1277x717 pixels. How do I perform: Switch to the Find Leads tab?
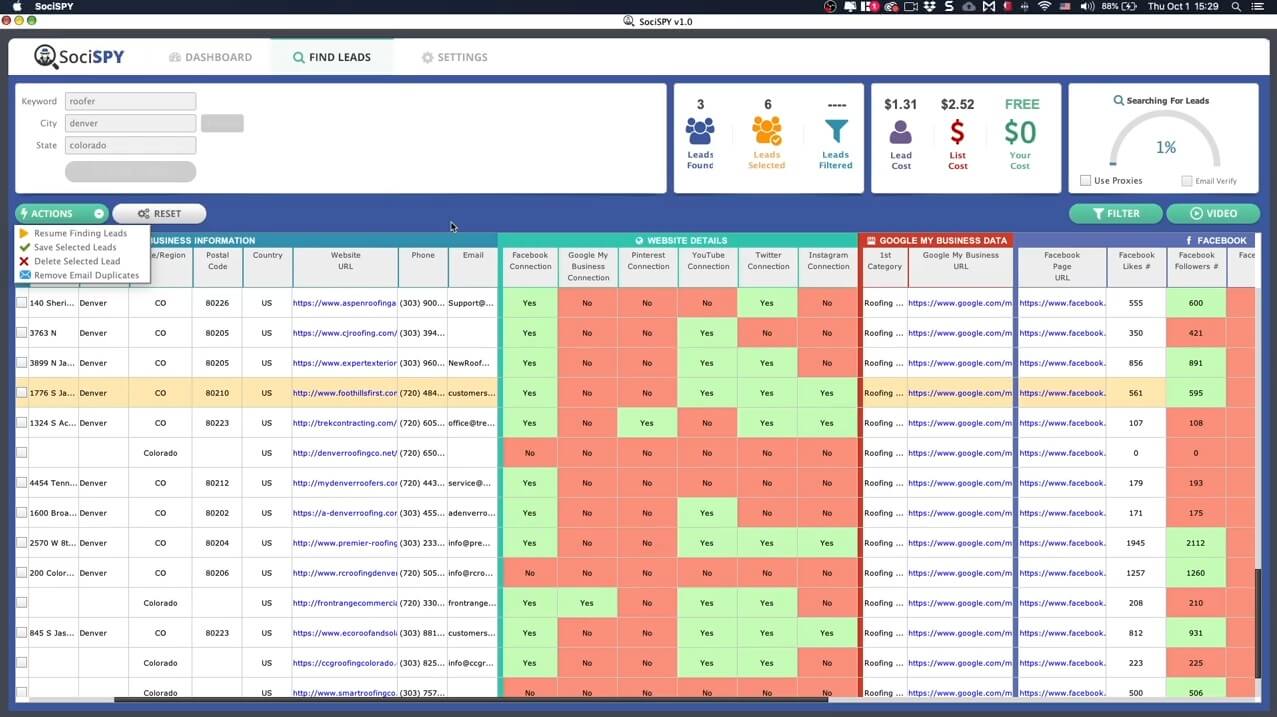point(332,57)
